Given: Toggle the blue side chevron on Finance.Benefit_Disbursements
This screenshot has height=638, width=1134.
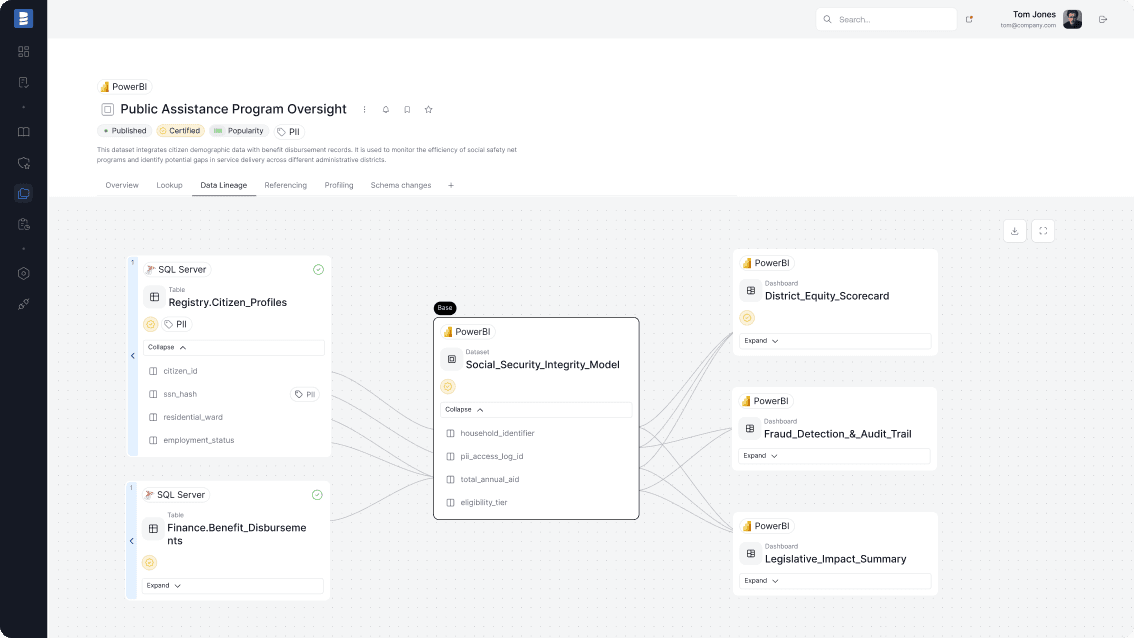Looking at the screenshot, I should click(x=132, y=541).
